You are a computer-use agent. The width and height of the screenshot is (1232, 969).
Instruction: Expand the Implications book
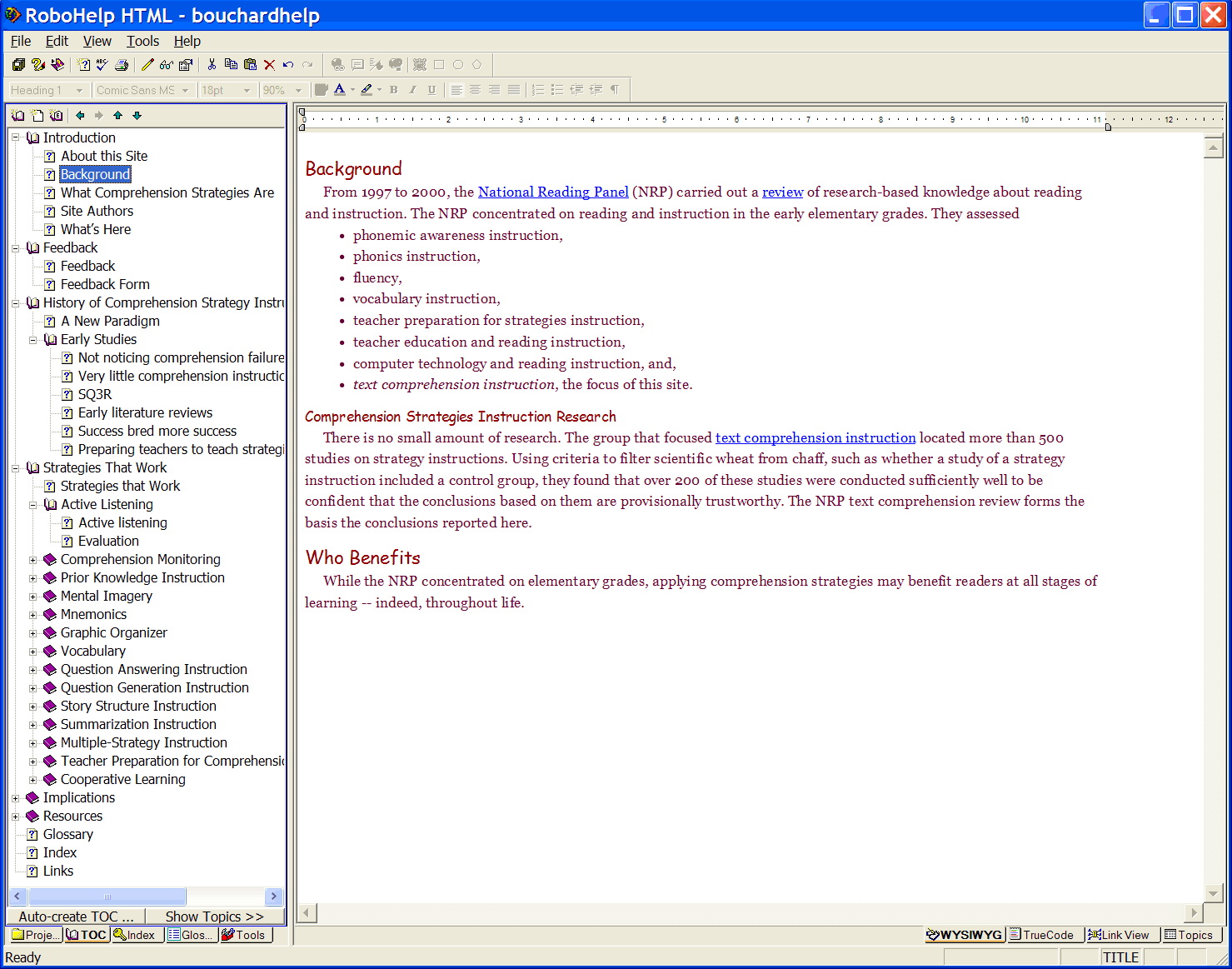click(x=16, y=797)
